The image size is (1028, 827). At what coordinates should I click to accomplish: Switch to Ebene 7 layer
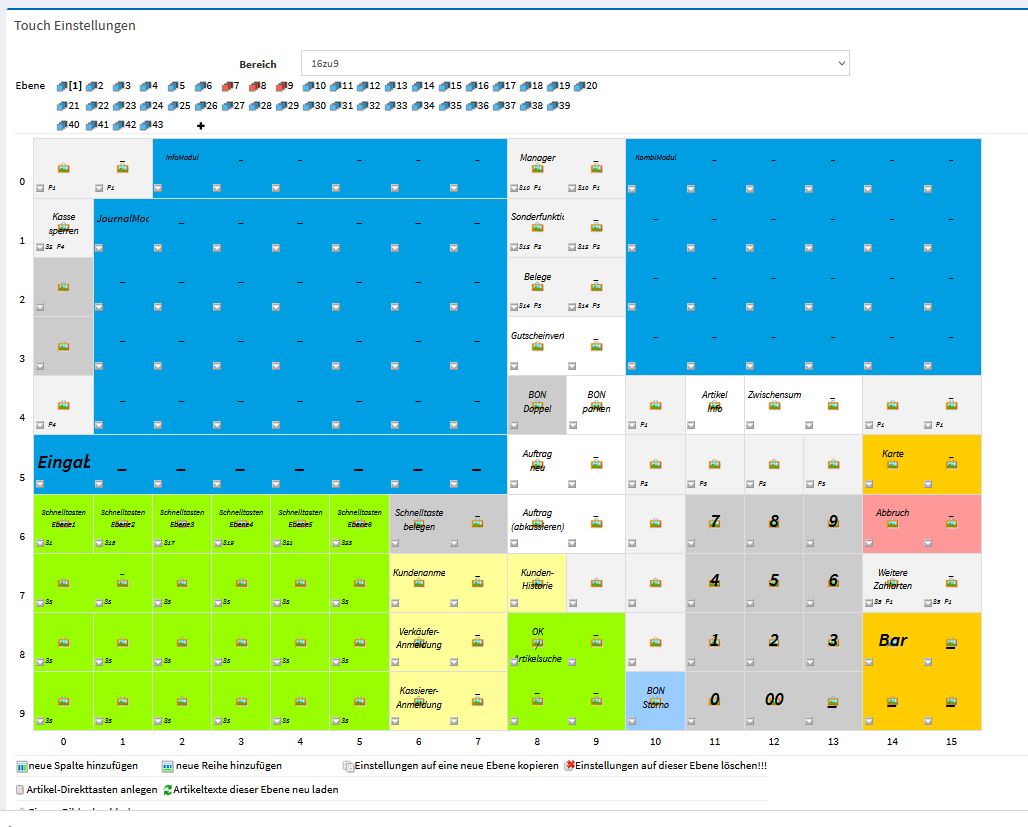point(231,86)
